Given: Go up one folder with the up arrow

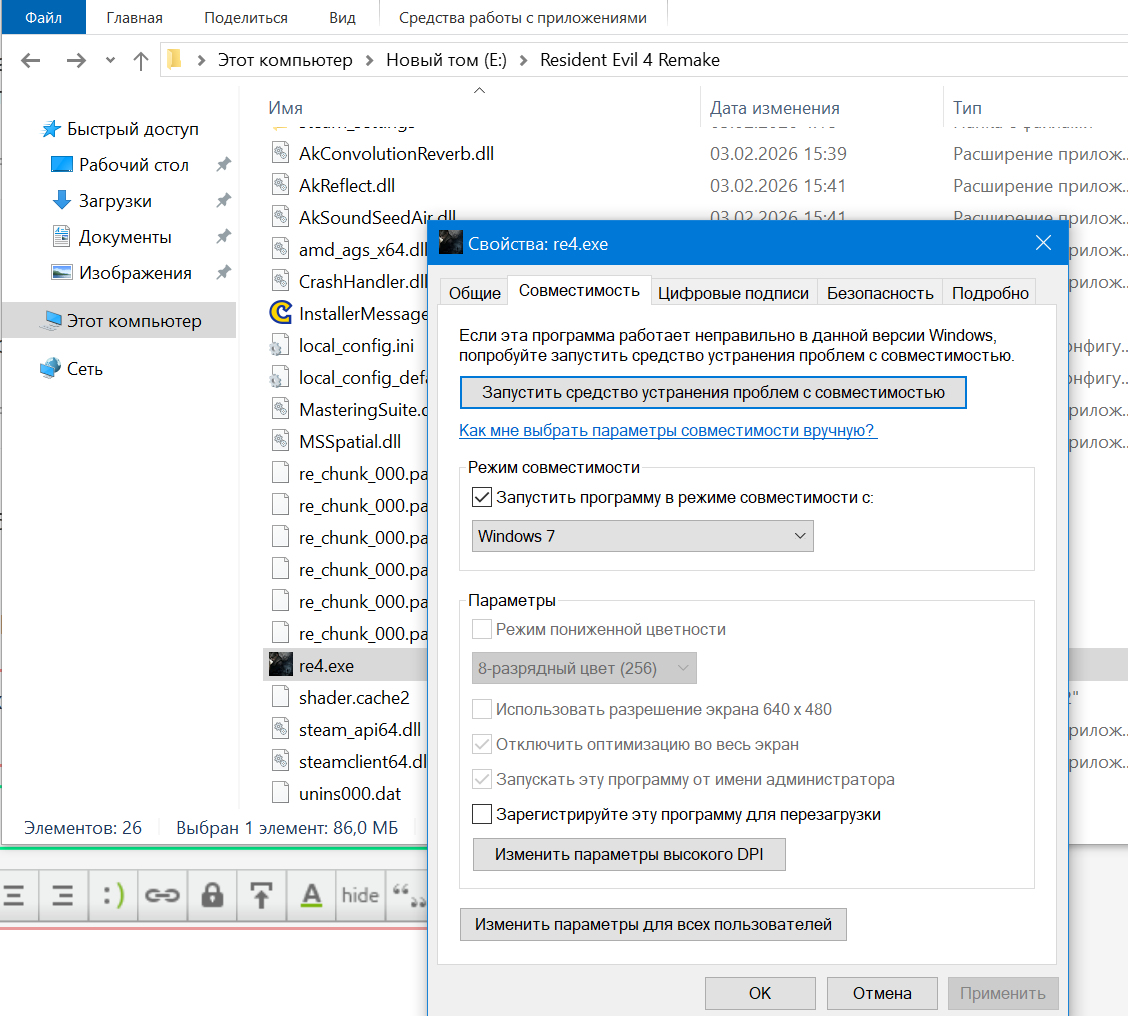Looking at the screenshot, I should pos(141,60).
